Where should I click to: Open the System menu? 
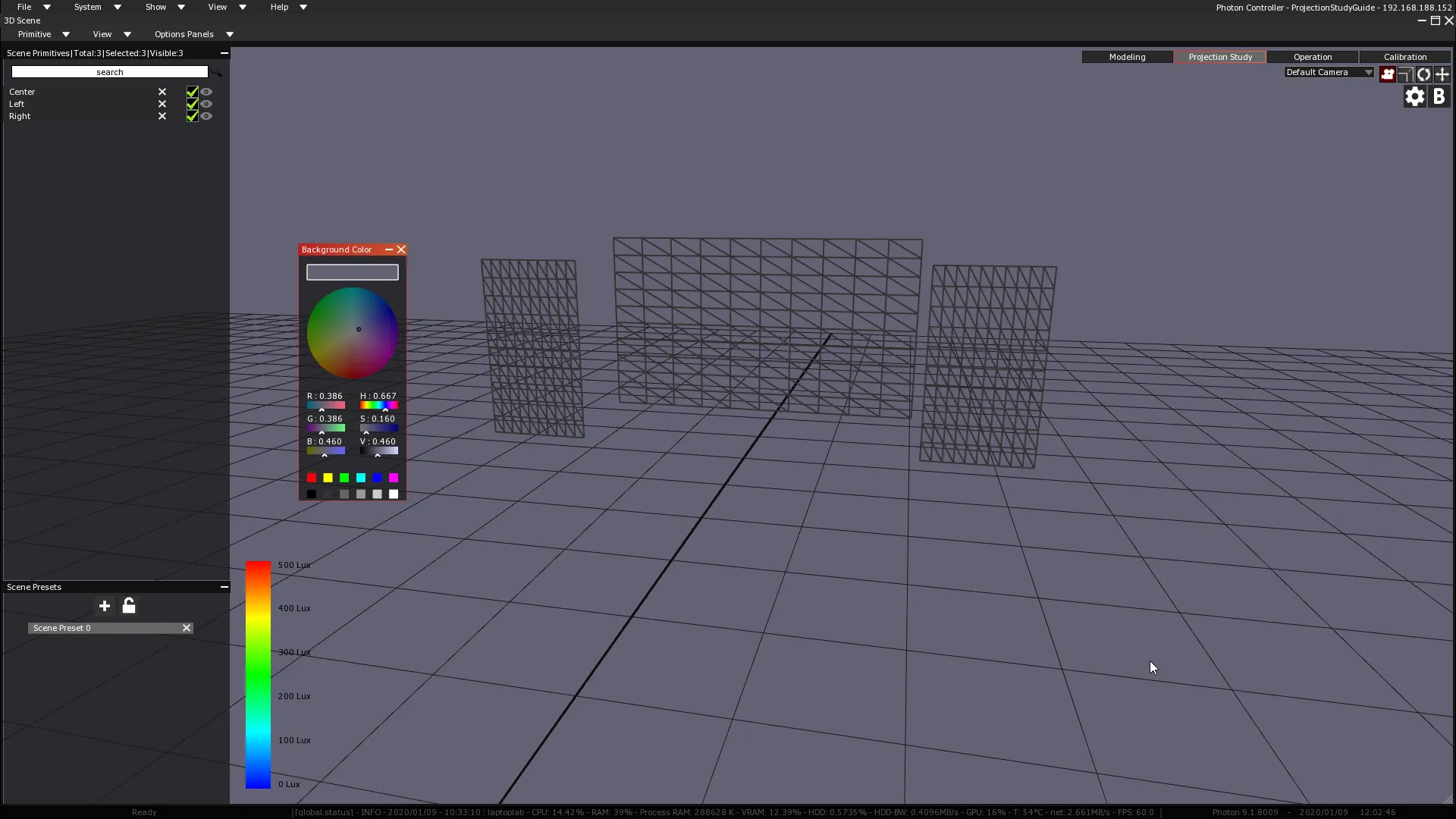pyautogui.click(x=97, y=7)
